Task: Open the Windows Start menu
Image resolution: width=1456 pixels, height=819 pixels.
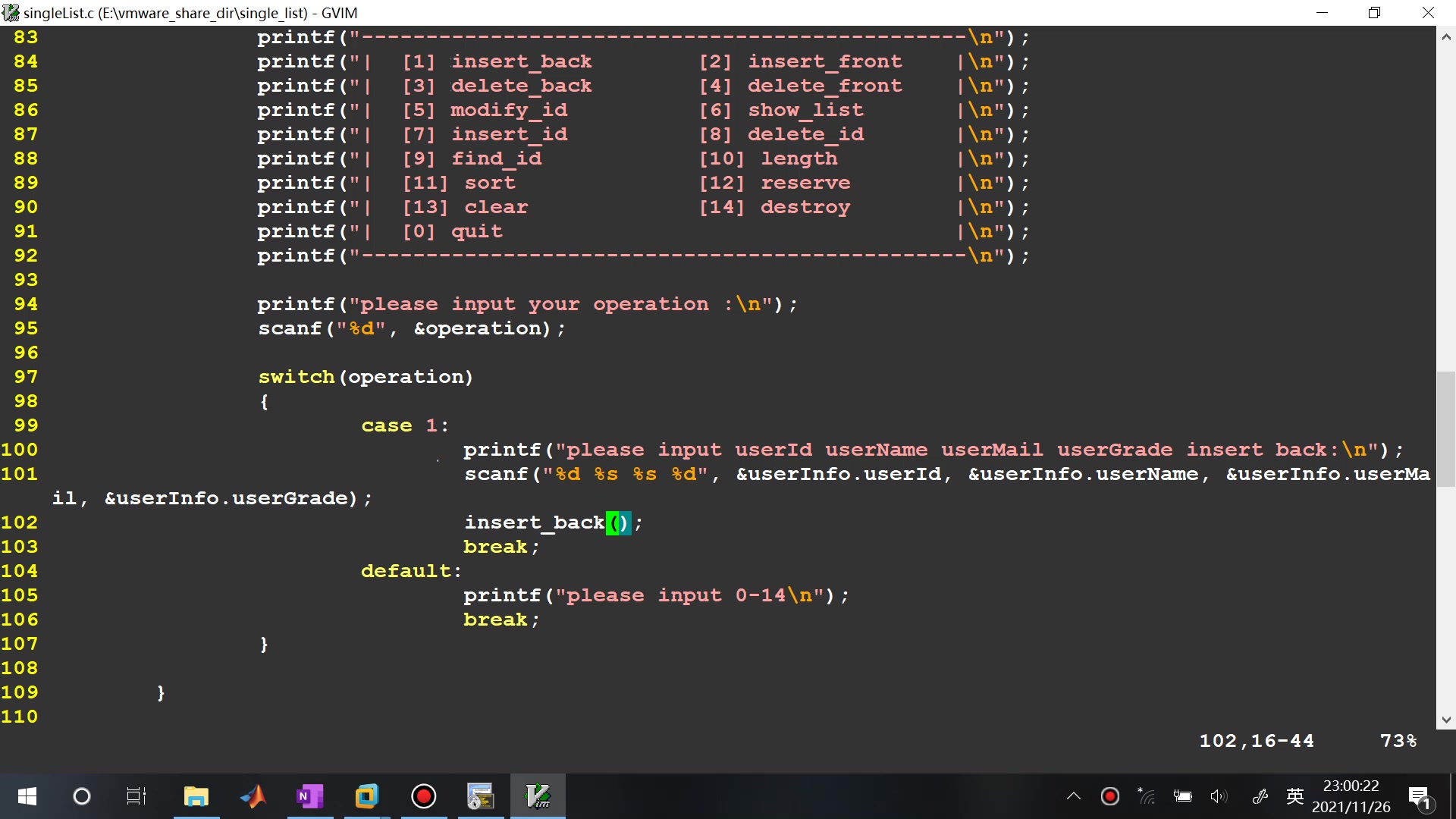Action: (x=27, y=796)
